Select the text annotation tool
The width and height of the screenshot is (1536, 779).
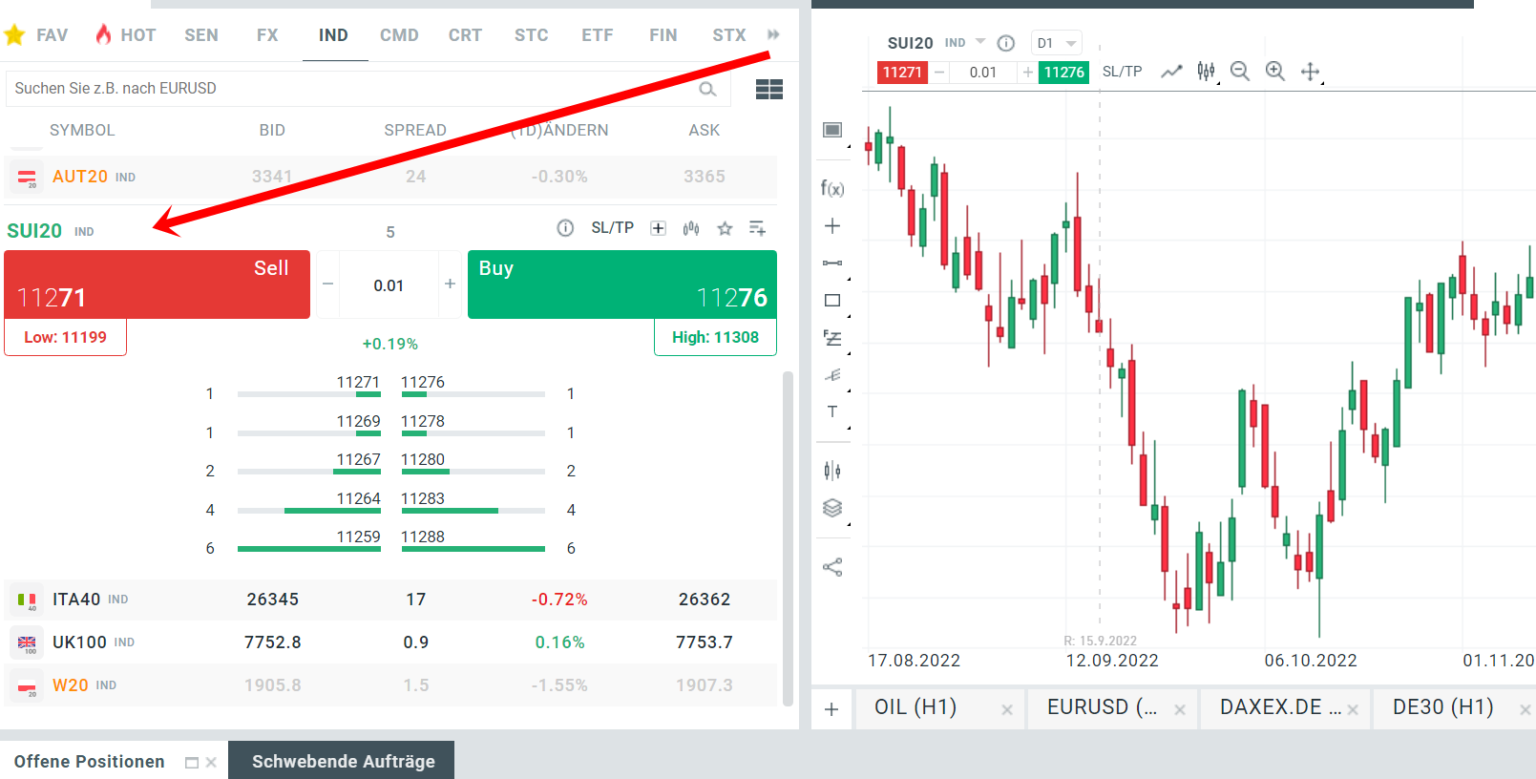[x=832, y=411]
